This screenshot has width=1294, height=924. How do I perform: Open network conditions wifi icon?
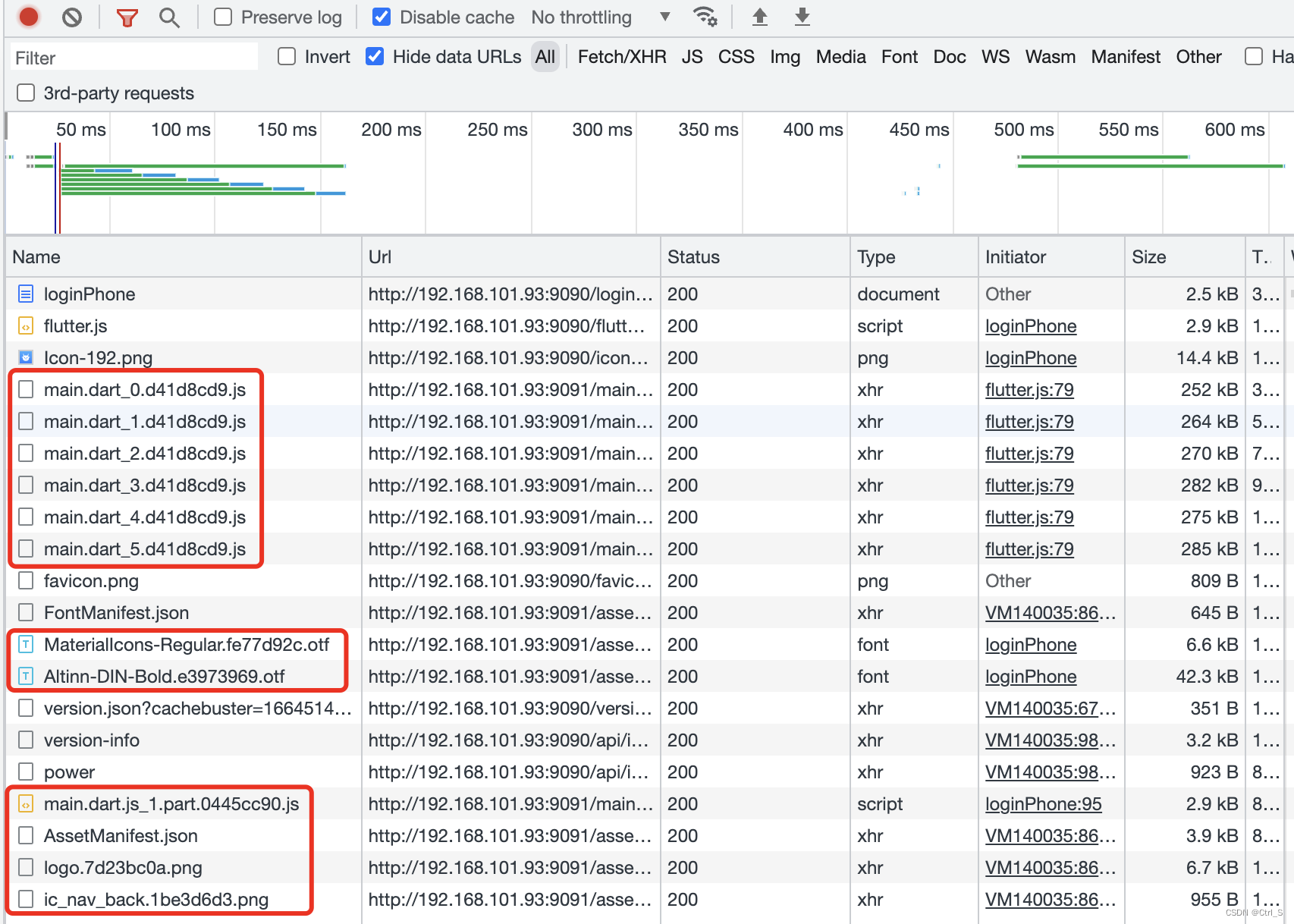click(705, 17)
